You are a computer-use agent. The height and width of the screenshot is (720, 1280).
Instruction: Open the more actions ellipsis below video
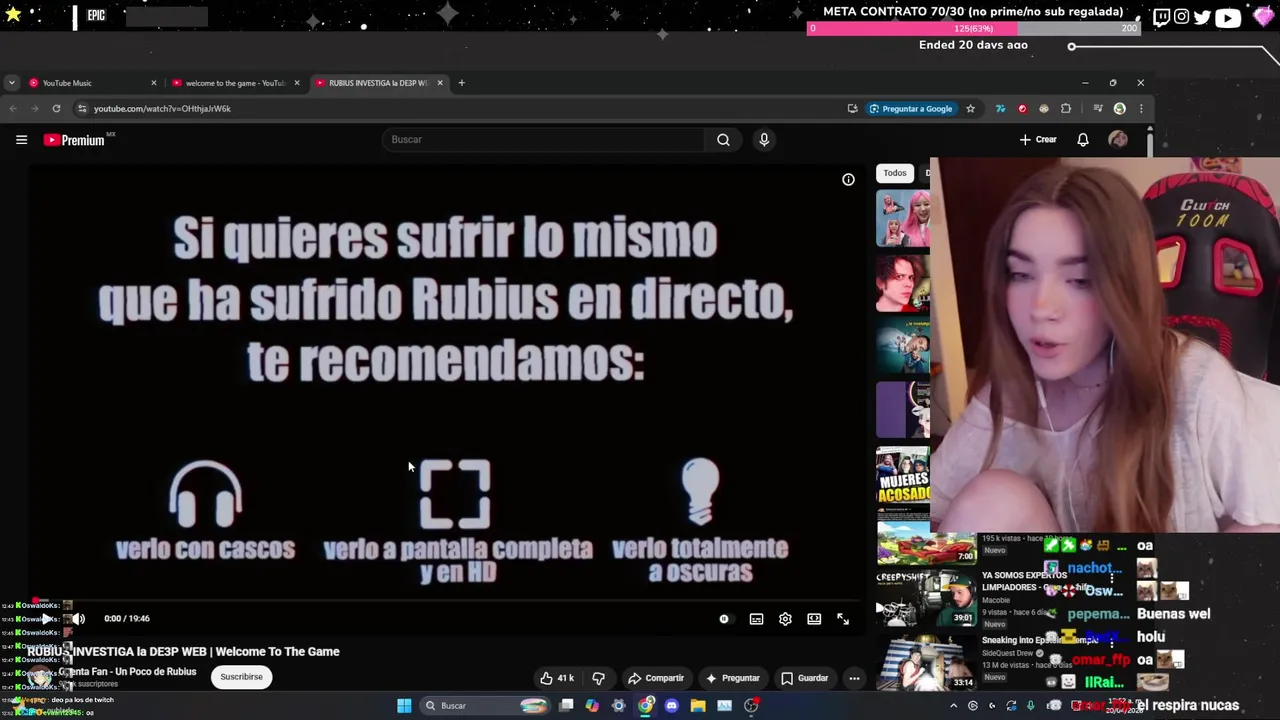point(854,678)
